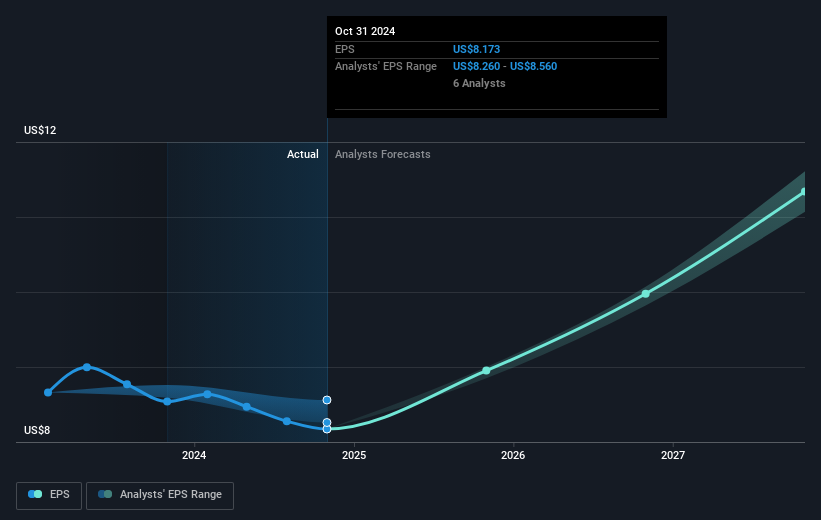Click the Analysts' EPS Range legend swatch

click(105, 494)
